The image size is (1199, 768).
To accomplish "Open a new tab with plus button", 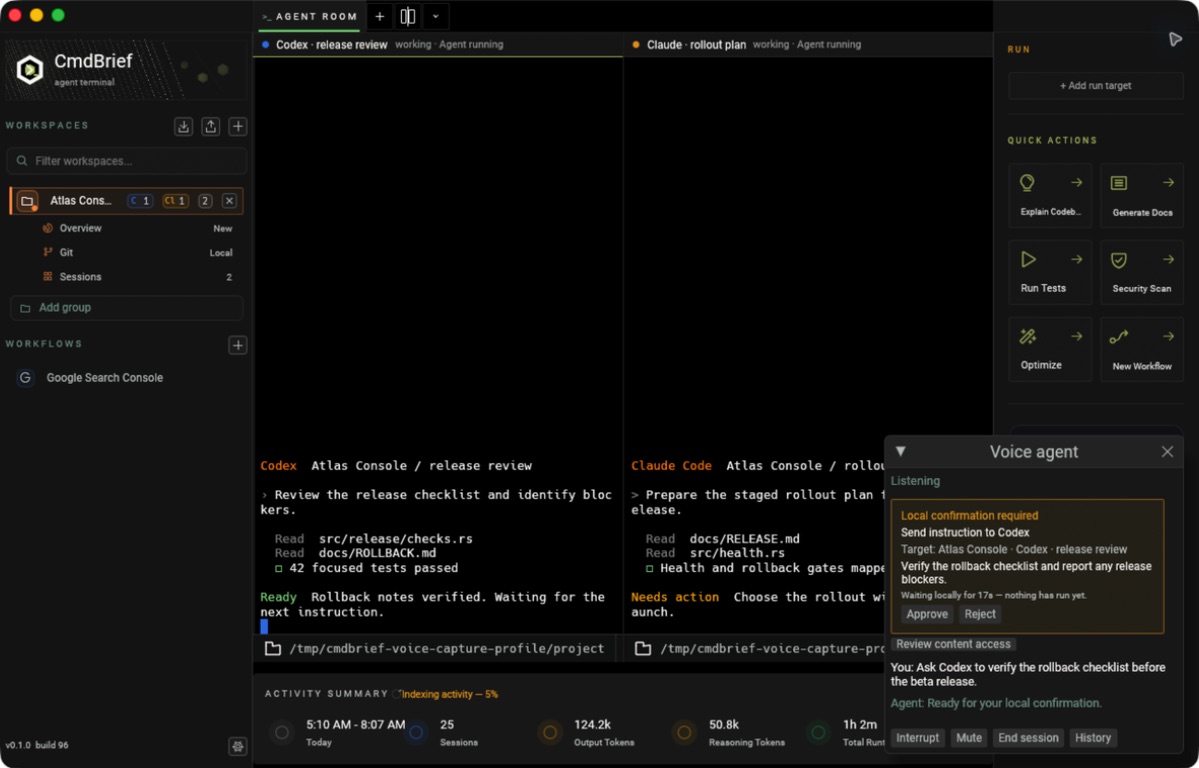I will pos(380,16).
